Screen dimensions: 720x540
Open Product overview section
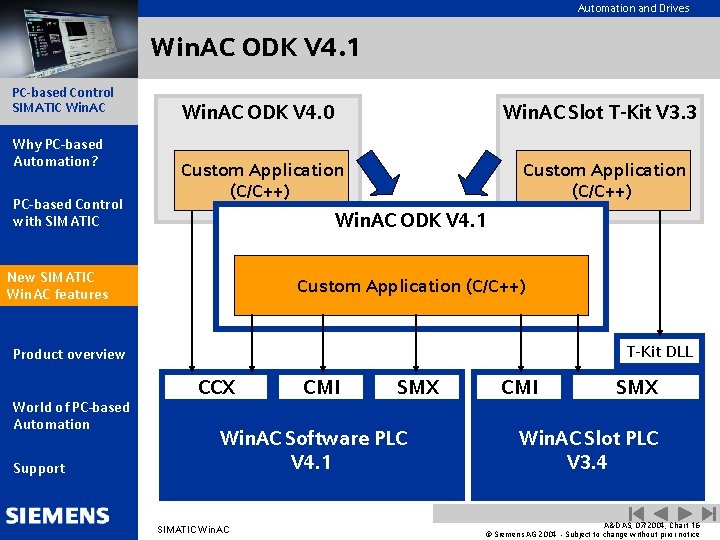coord(69,354)
